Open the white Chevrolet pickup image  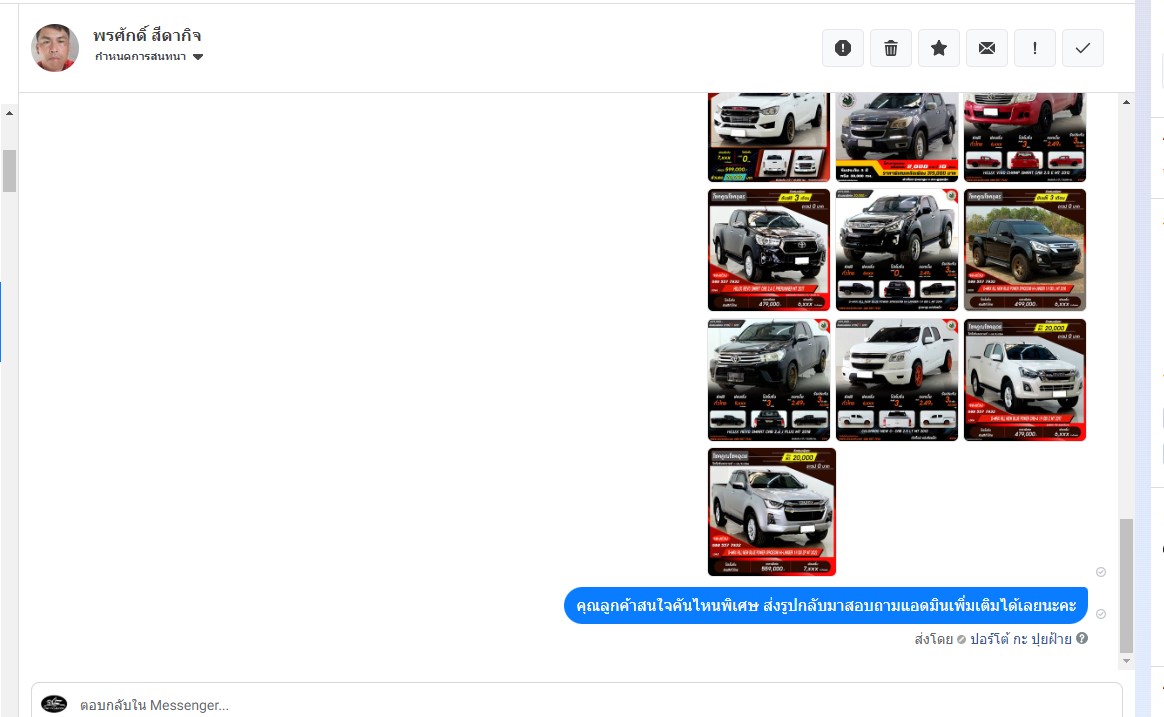tap(897, 380)
